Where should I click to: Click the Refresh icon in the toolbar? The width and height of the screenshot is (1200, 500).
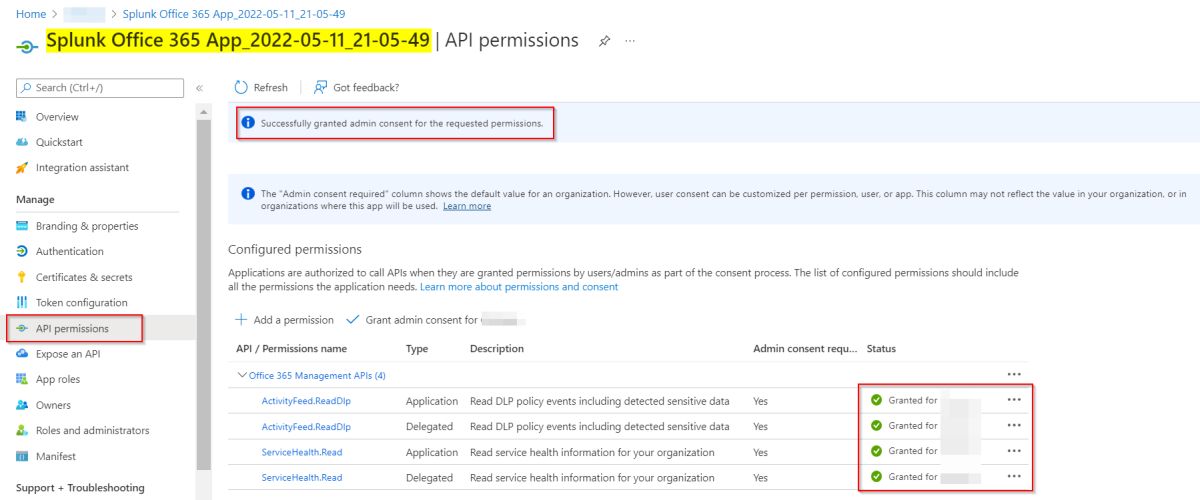[x=241, y=87]
